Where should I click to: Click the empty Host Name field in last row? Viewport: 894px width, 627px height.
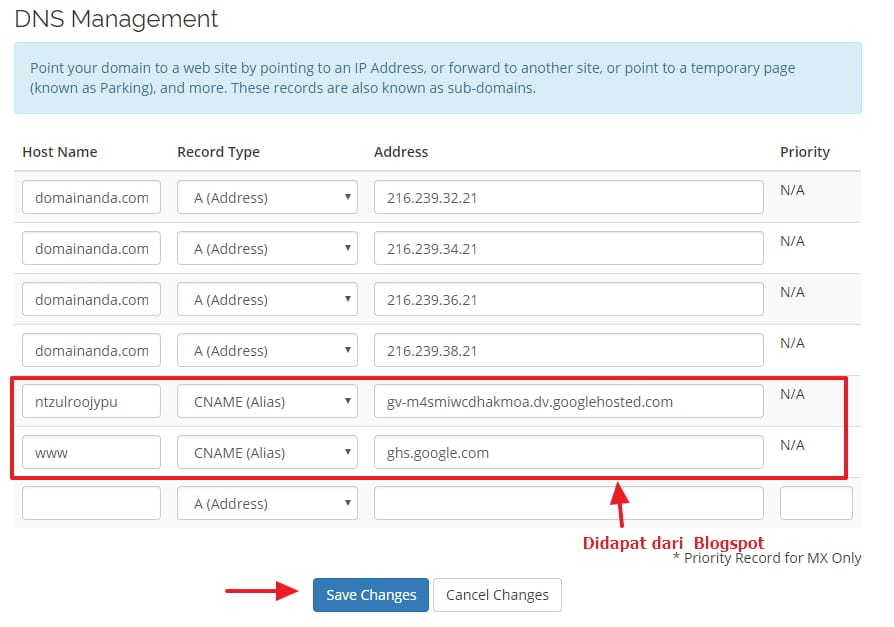click(x=91, y=504)
